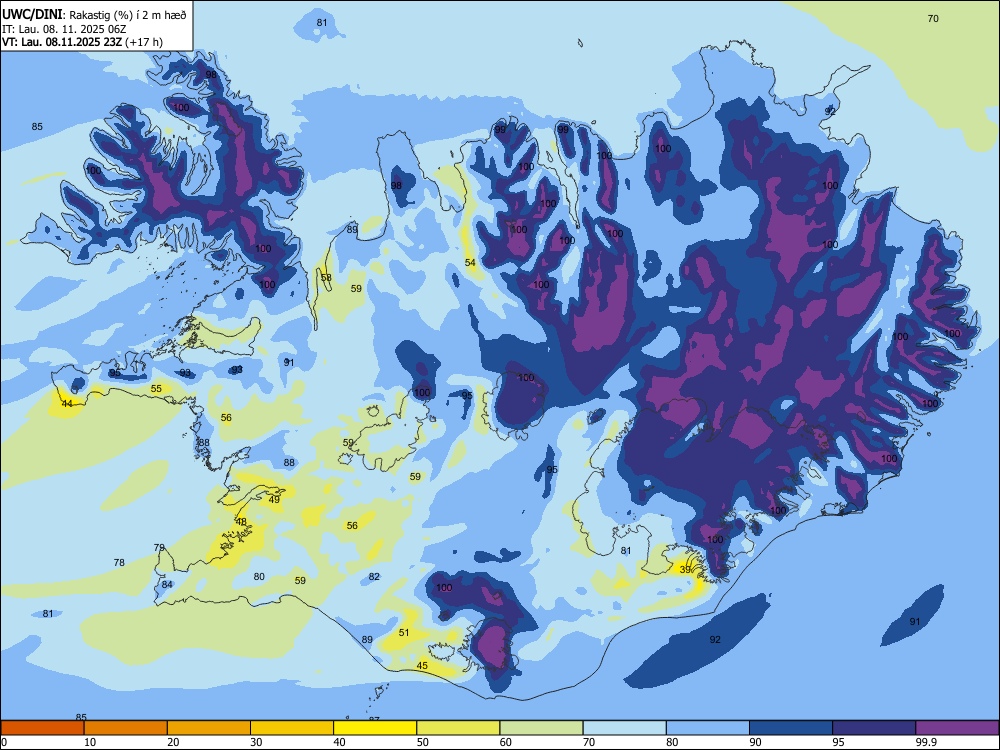Click the '30' legend tick label
Image resolution: width=1000 pixels, height=750 pixels.
(256, 742)
